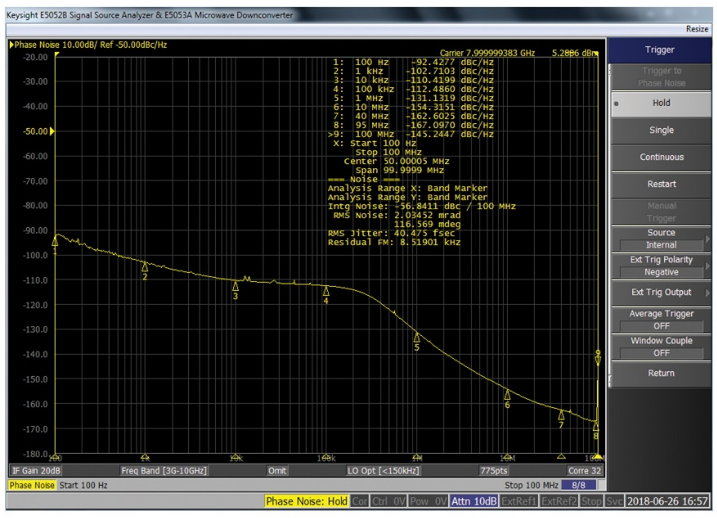Select Single trigger mode

[x=661, y=130]
